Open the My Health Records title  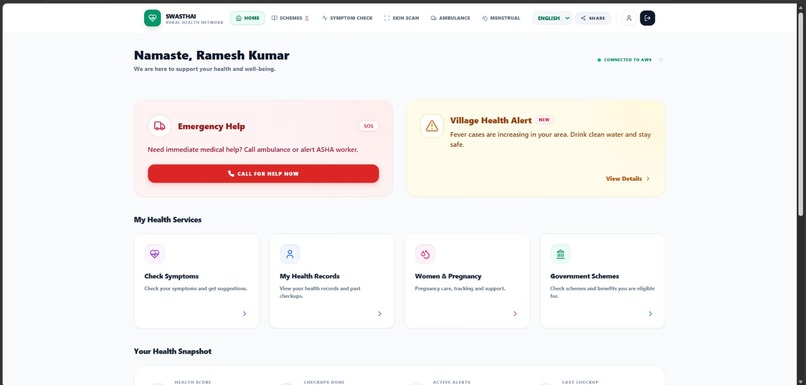309,276
